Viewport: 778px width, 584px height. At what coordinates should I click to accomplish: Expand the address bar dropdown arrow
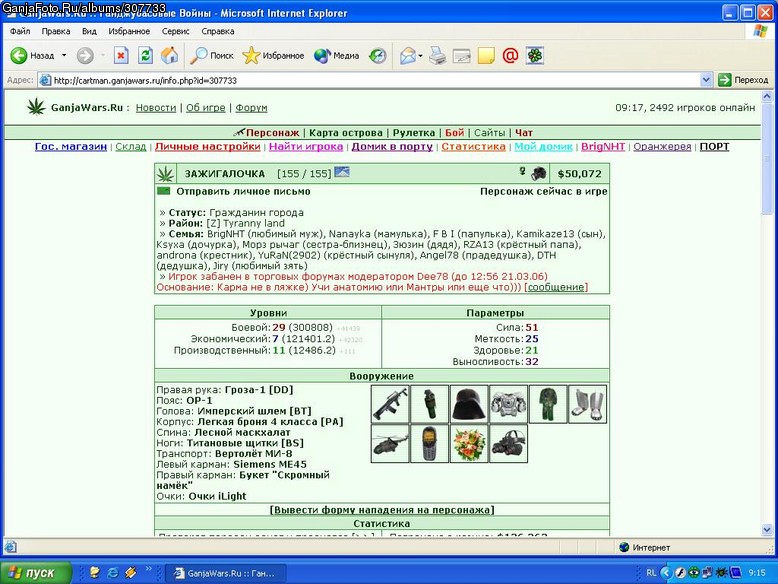706,79
